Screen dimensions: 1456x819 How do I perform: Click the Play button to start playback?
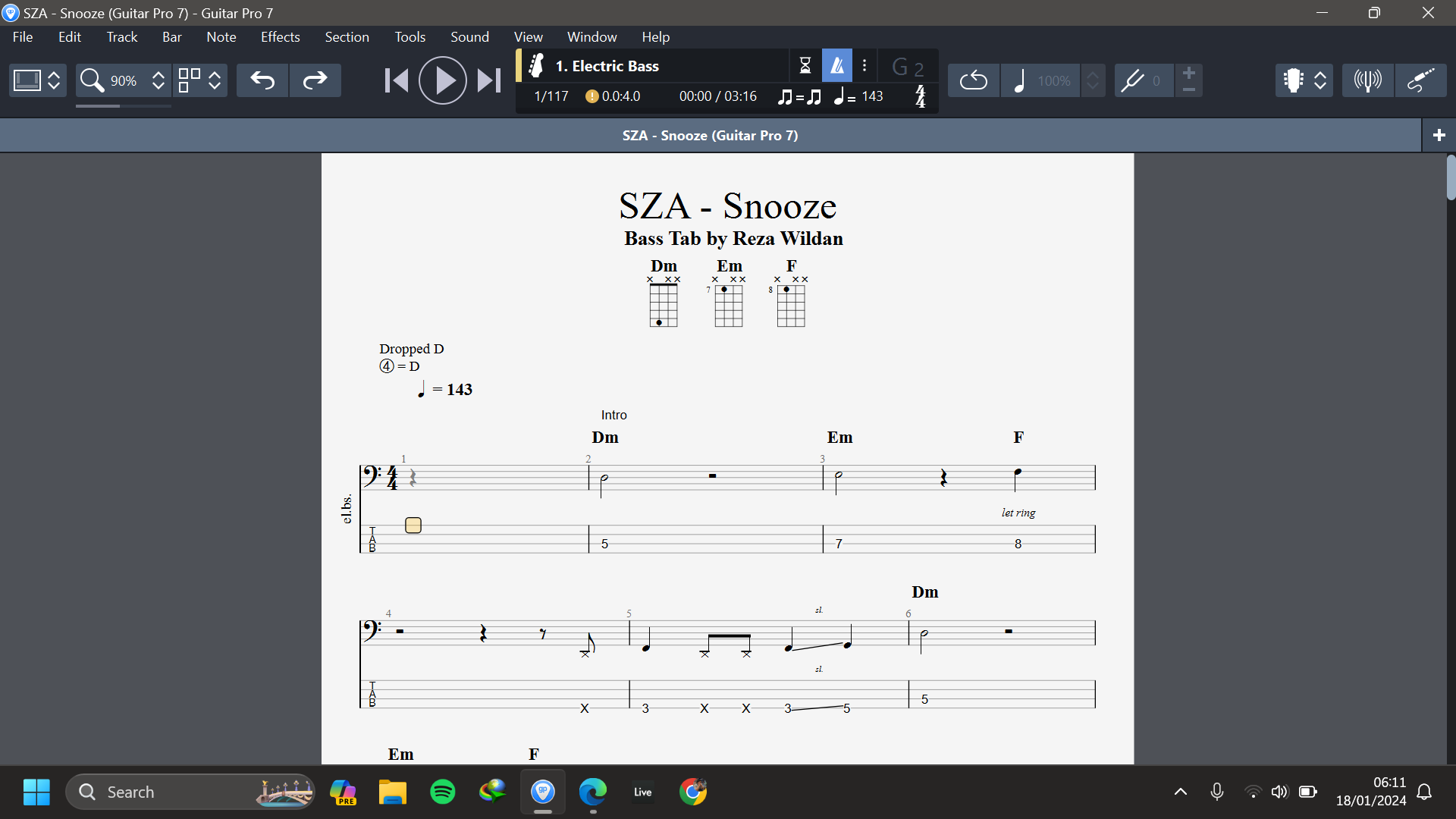click(x=442, y=80)
